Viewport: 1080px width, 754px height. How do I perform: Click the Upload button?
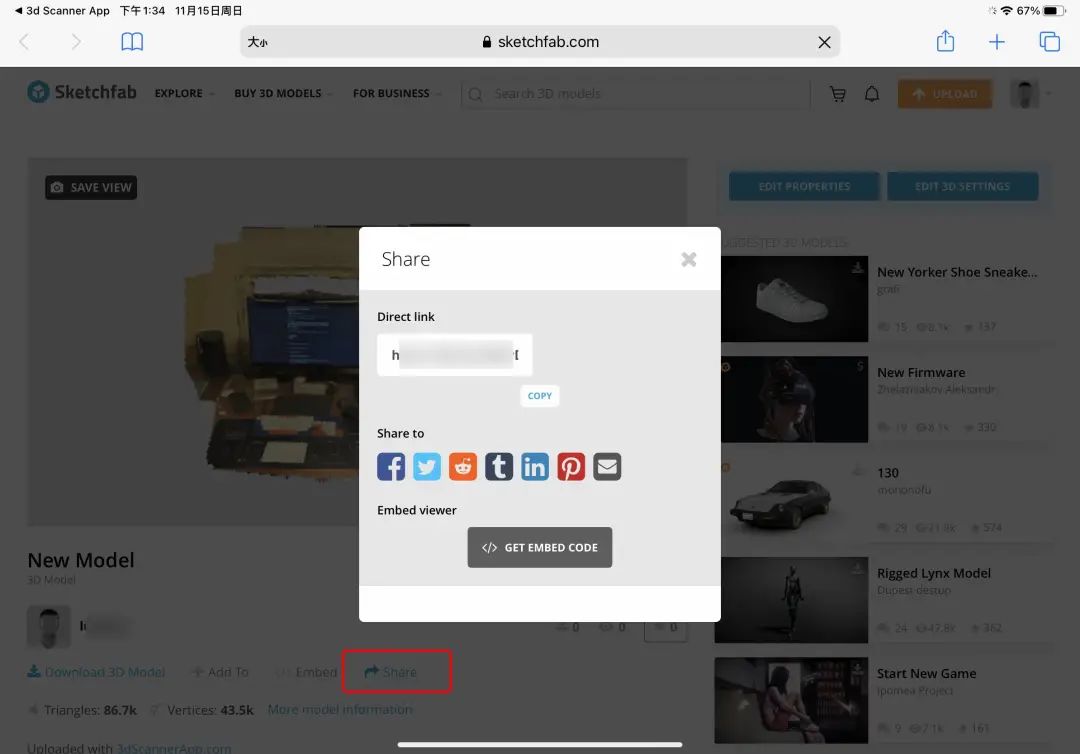(945, 94)
